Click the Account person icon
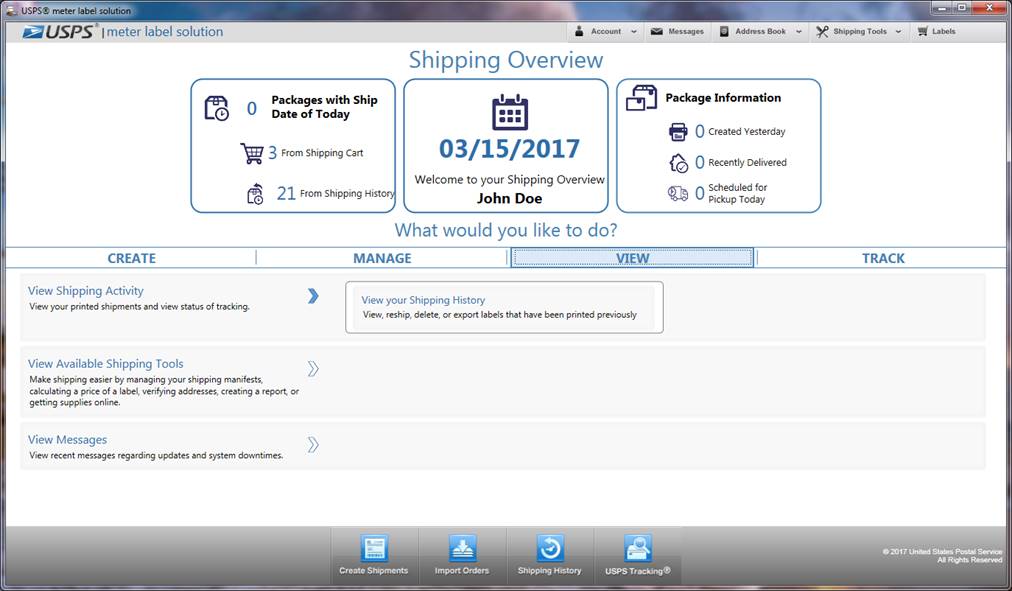This screenshot has height=591, width=1012. click(579, 31)
